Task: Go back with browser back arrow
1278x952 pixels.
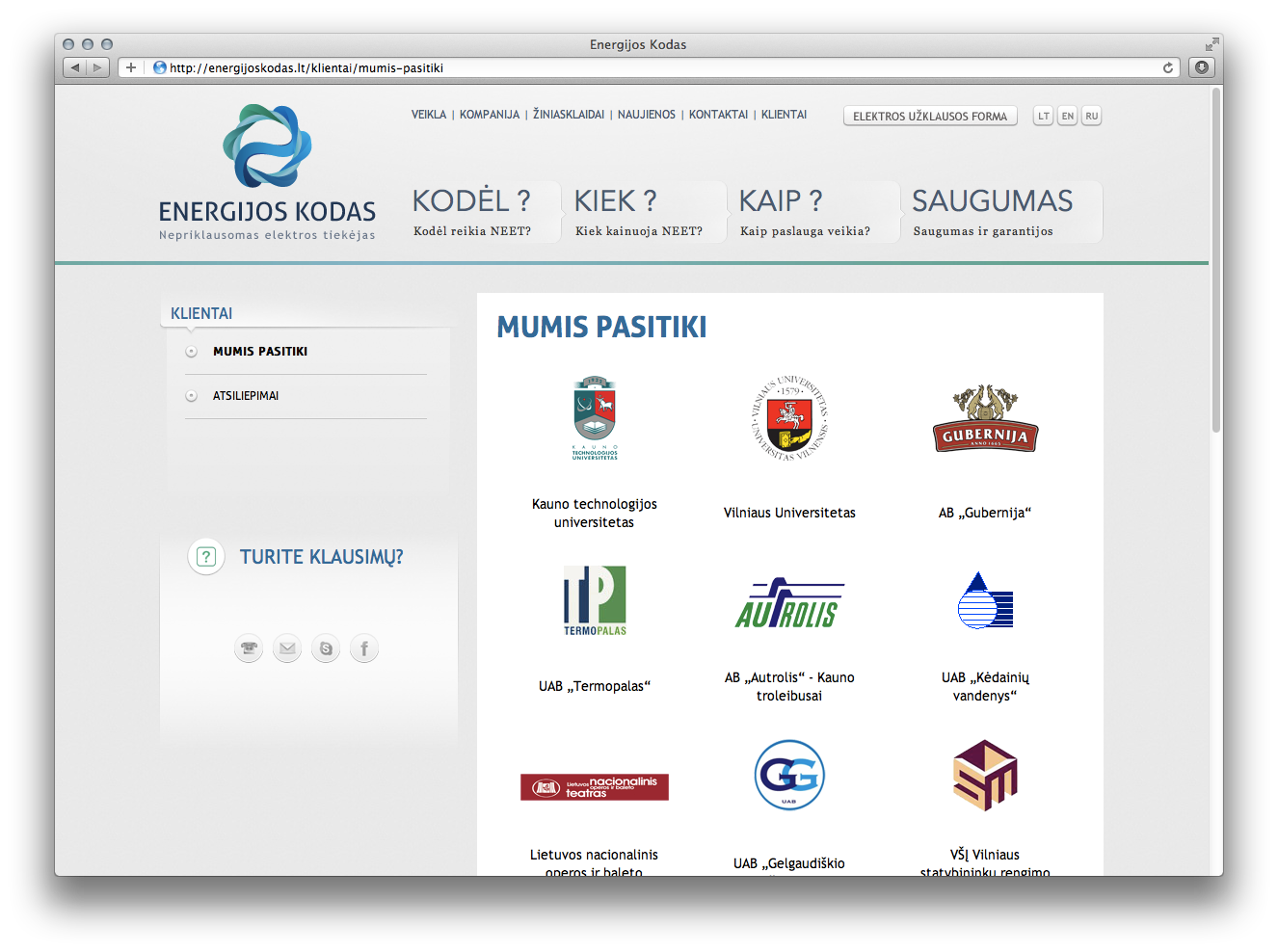Action: 75,67
